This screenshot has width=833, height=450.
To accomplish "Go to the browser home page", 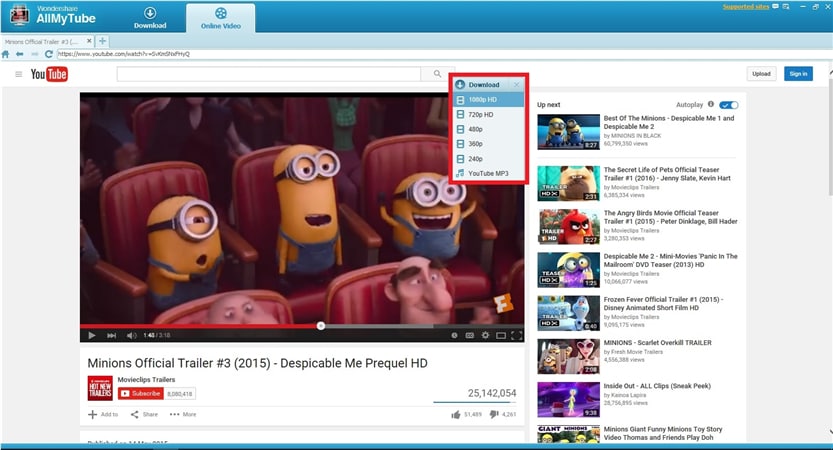I will pos(6,54).
